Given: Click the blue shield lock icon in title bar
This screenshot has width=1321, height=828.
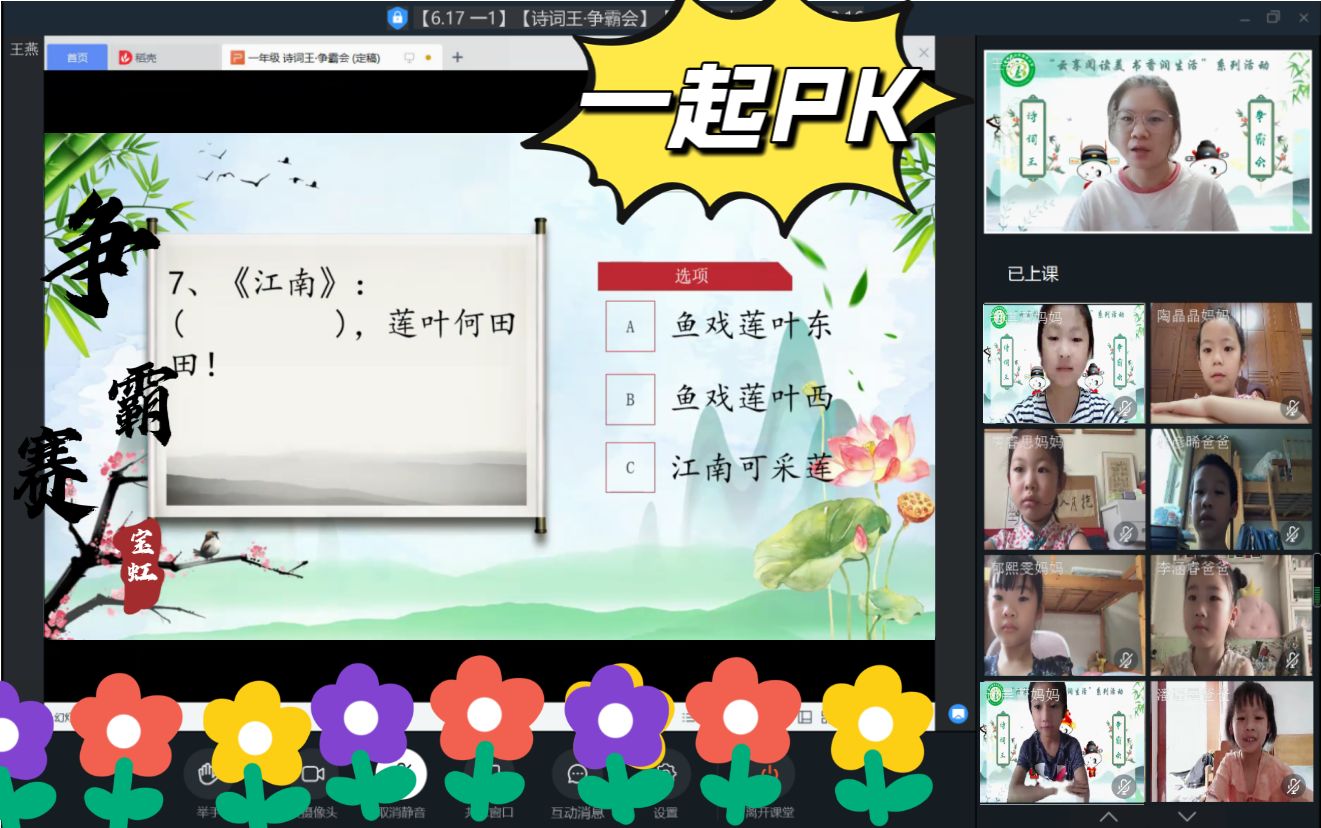Looking at the screenshot, I should (x=397, y=18).
